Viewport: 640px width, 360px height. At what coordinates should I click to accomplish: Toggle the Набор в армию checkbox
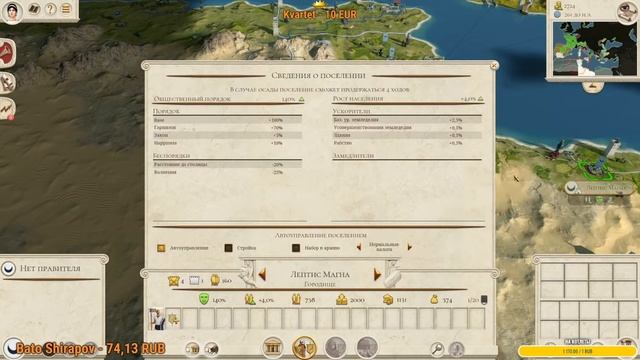296,248
